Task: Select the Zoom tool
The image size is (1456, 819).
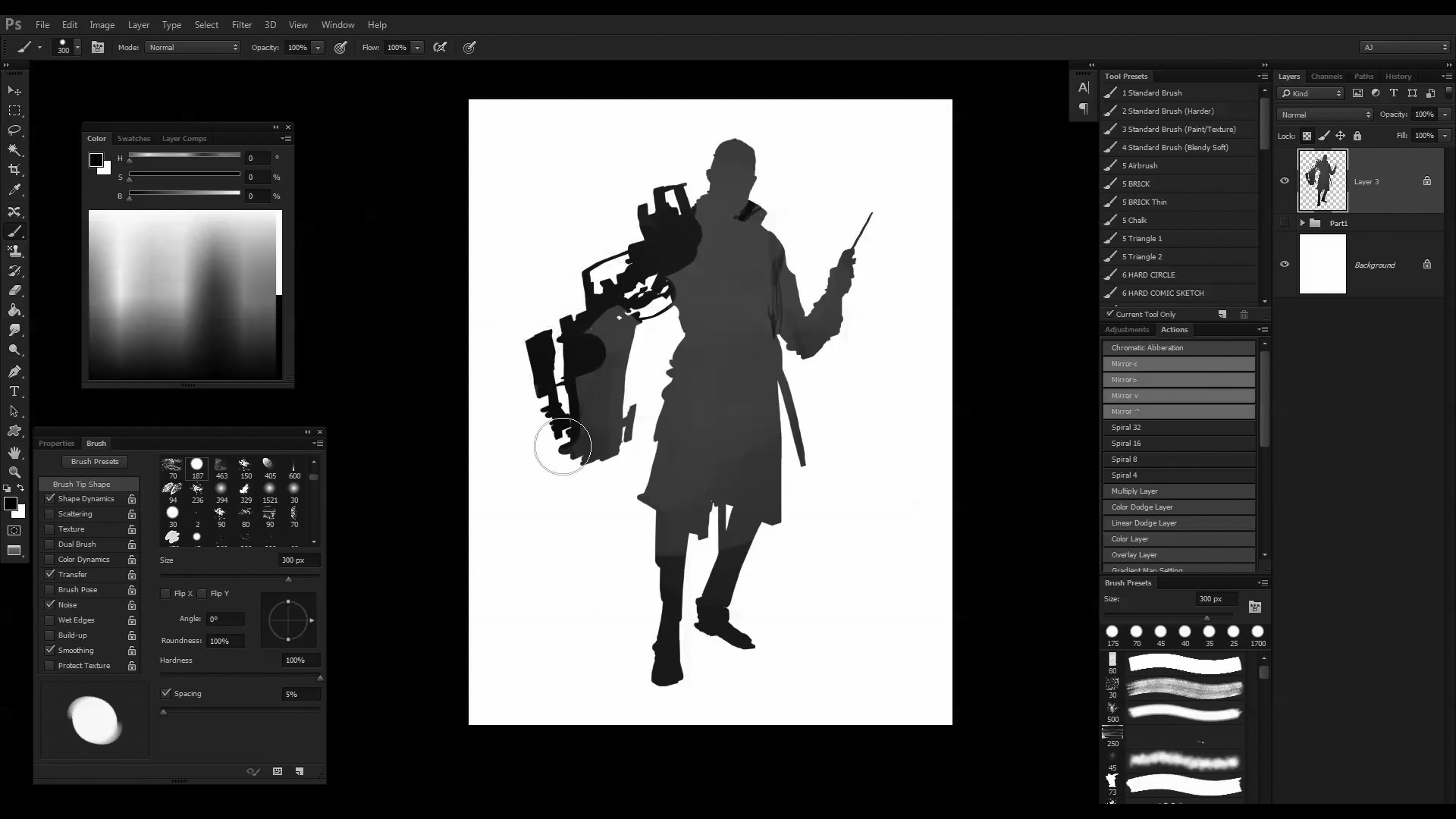Action: pyautogui.click(x=14, y=472)
